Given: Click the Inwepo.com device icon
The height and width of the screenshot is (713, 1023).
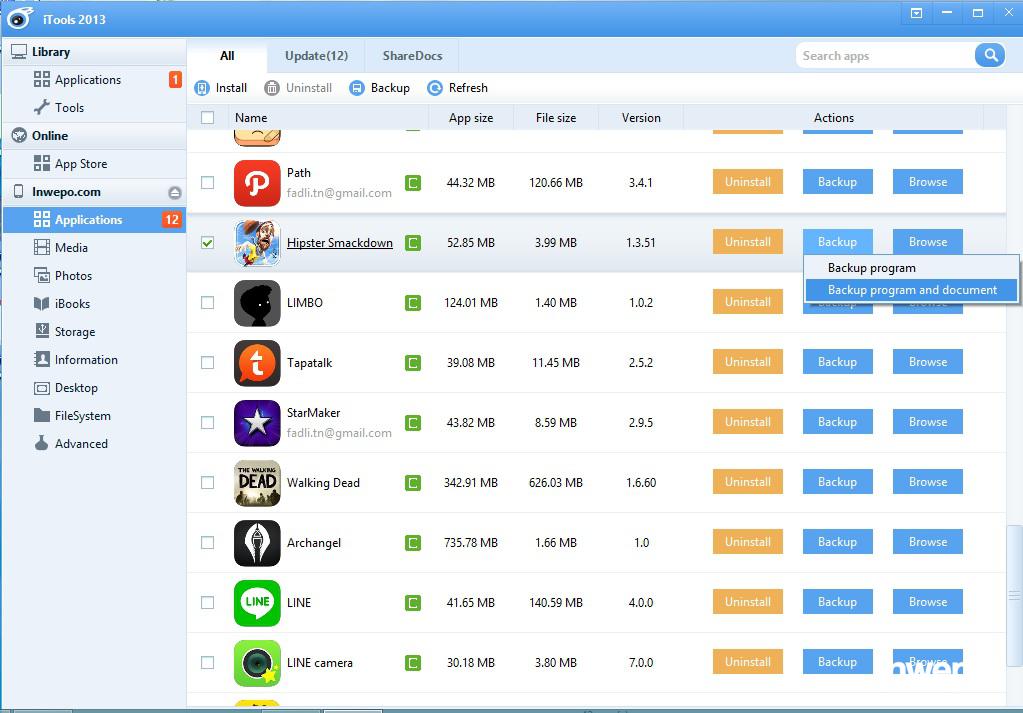Looking at the screenshot, I should pos(19,191).
